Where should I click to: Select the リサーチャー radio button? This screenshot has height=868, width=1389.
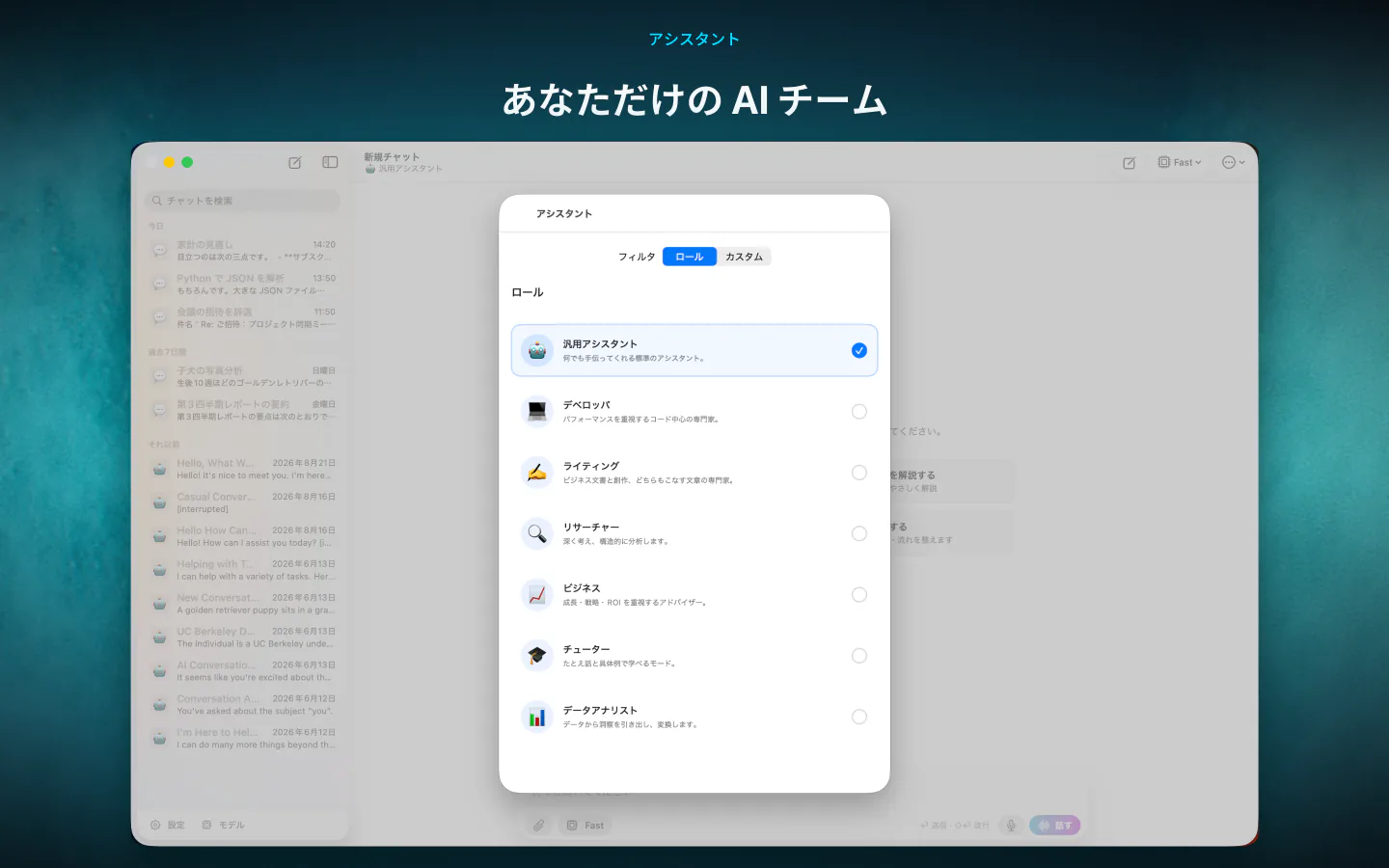[859, 533]
